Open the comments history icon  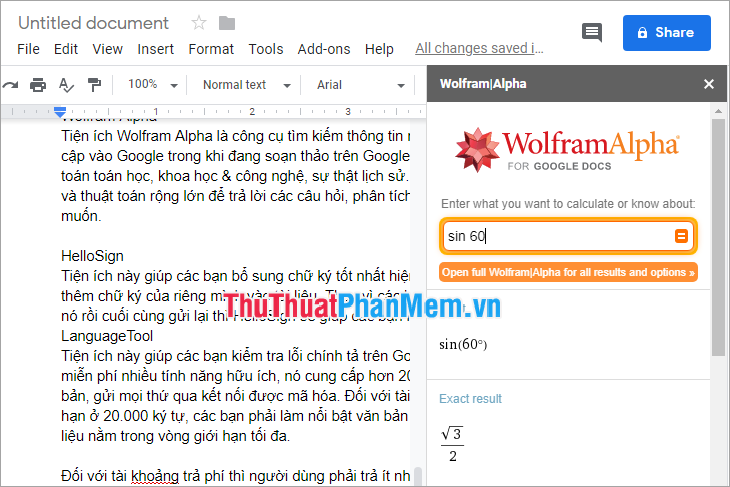pyautogui.click(x=592, y=32)
